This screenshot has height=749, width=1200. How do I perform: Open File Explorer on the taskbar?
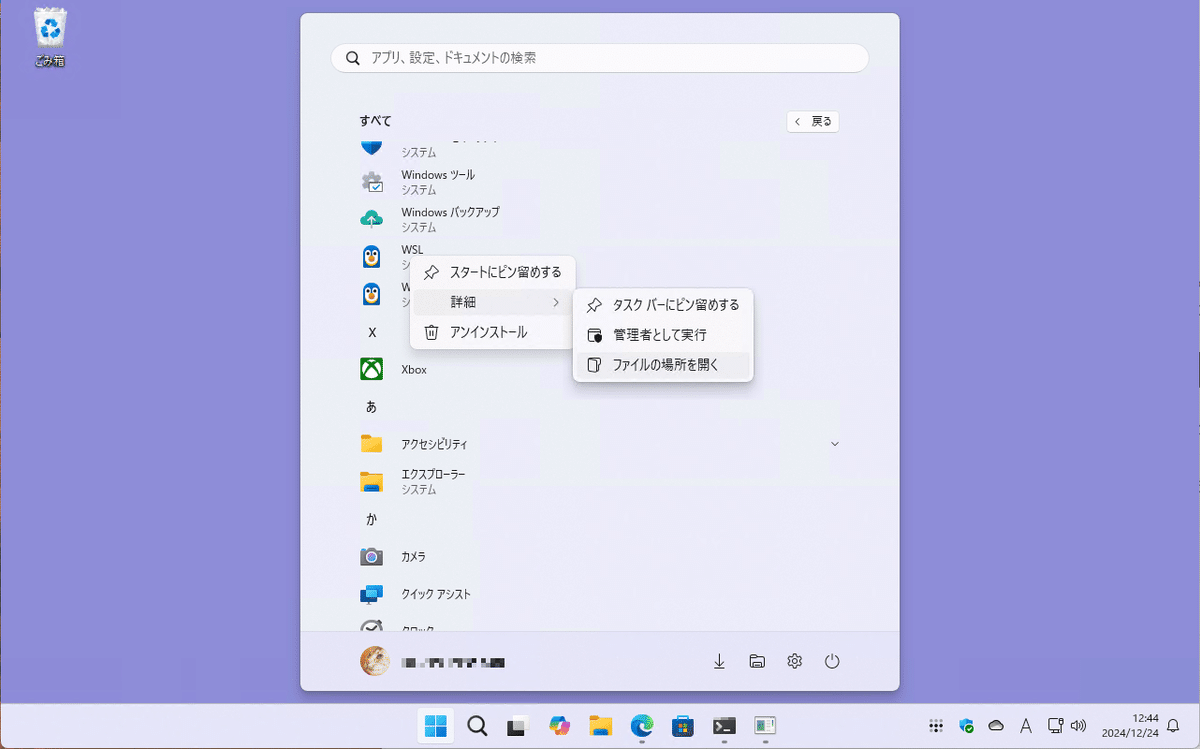[x=600, y=726]
